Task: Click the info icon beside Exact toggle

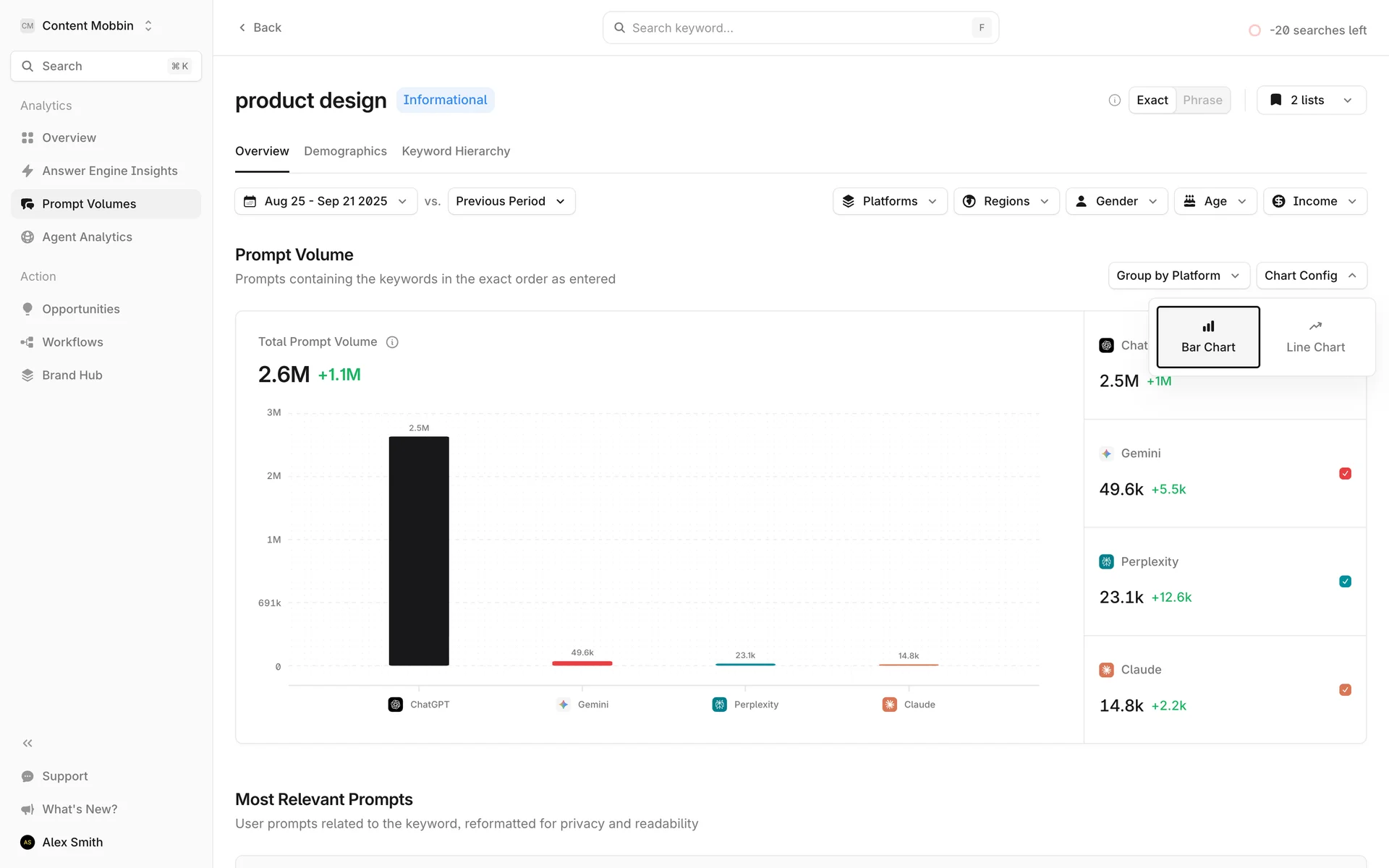Action: click(1114, 100)
